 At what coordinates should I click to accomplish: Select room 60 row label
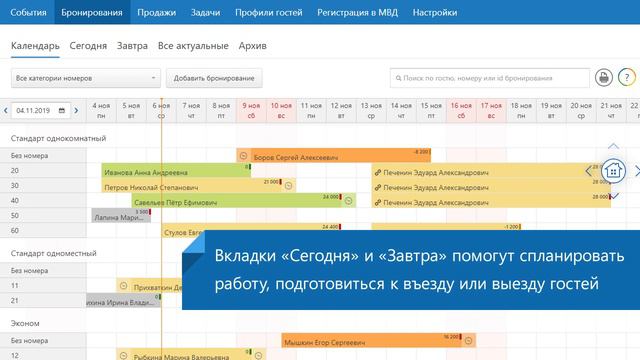(x=43, y=231)
